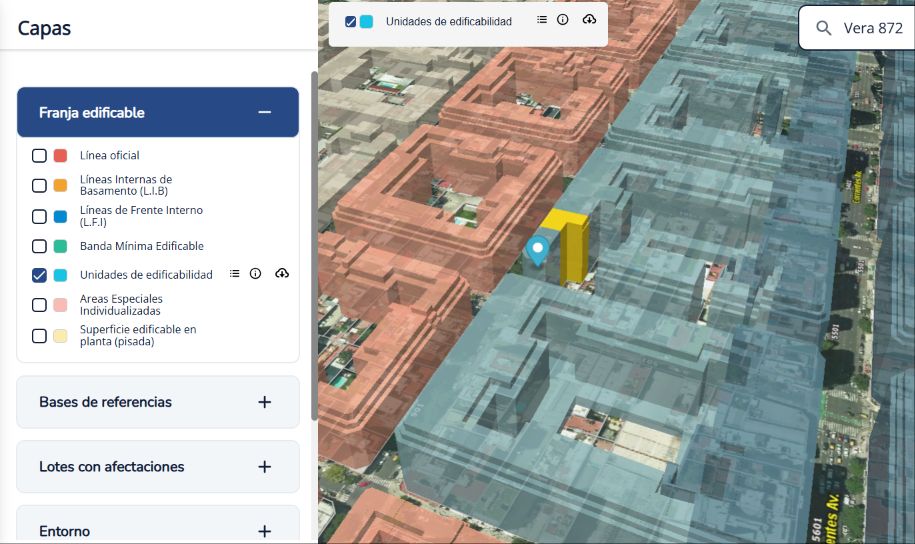Click the Vera 872 search field
This screenshot has width=915, height=544.
857,28
